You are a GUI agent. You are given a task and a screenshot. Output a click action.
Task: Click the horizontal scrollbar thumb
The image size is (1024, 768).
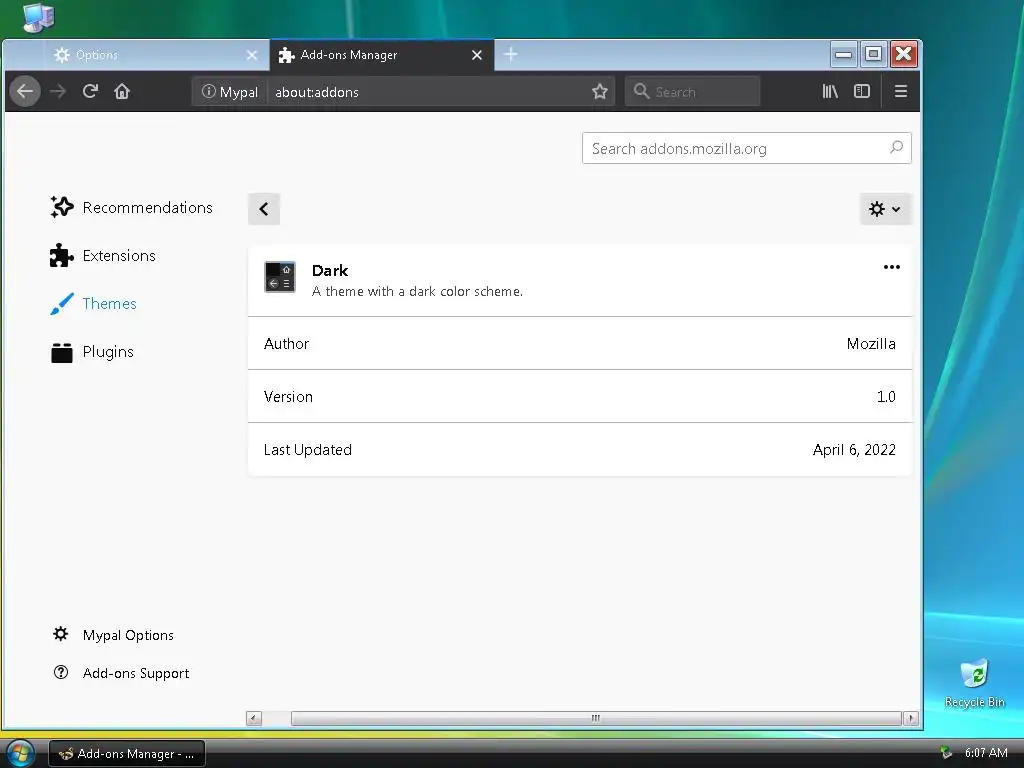tap(596, 718)
